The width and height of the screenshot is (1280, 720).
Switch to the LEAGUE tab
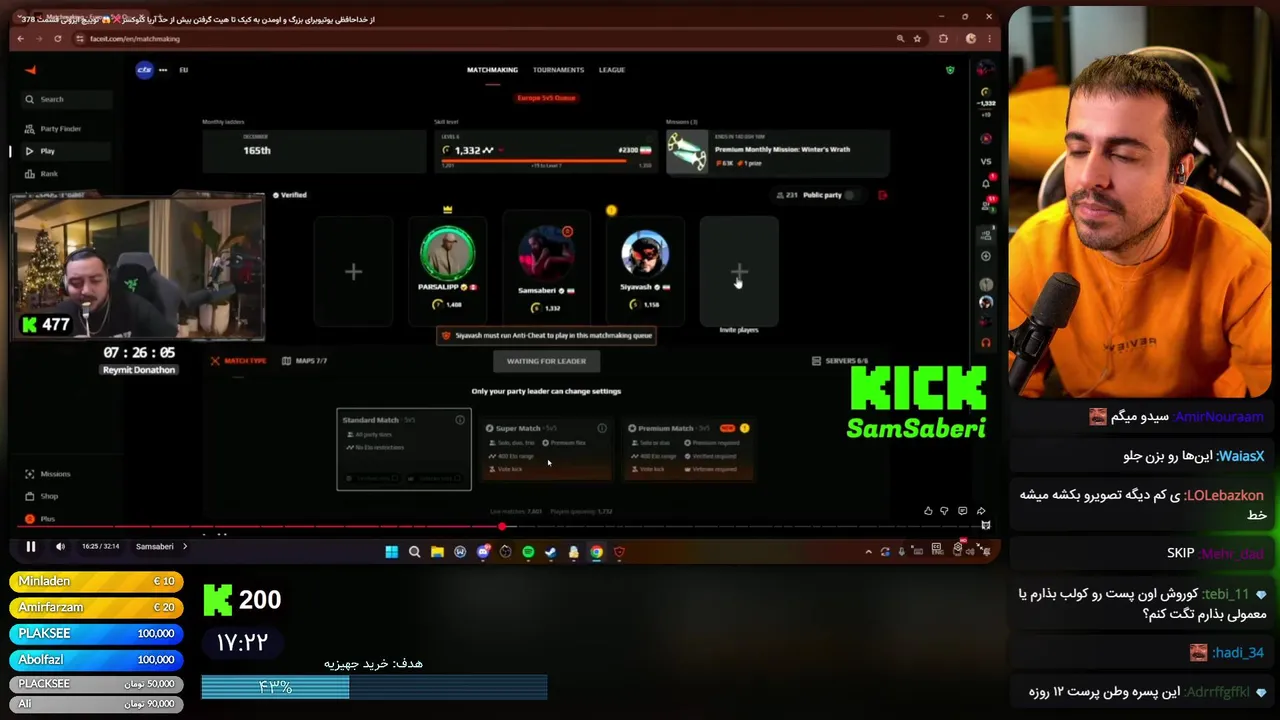coord(612,70)
